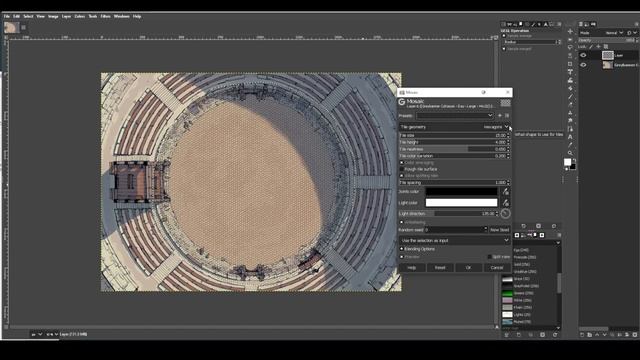
Task: Click the Layers tab icon in right dock
Action: click(x=581, y=24)
